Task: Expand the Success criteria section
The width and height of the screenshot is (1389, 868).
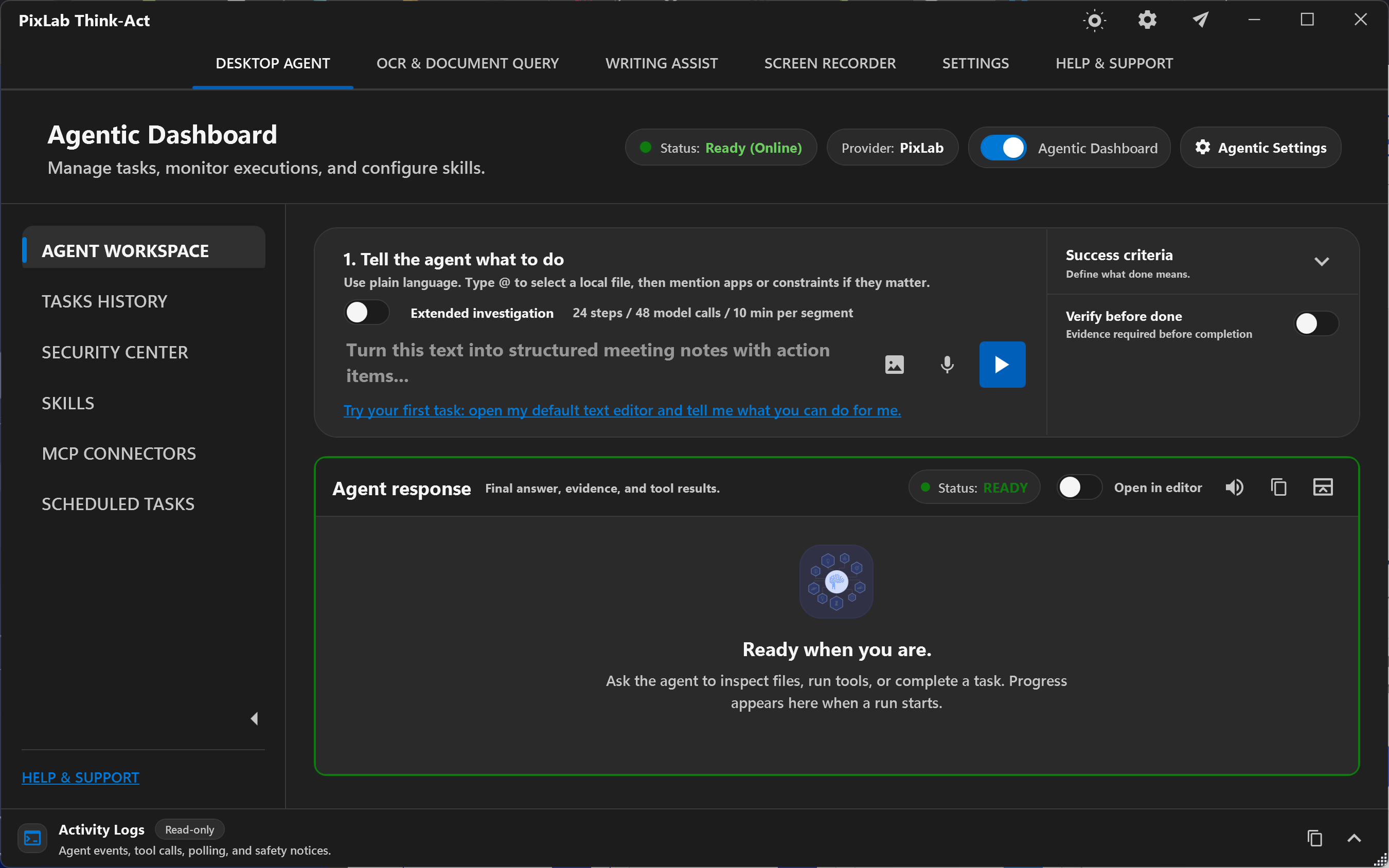Action: click(x=1321, y=262)
